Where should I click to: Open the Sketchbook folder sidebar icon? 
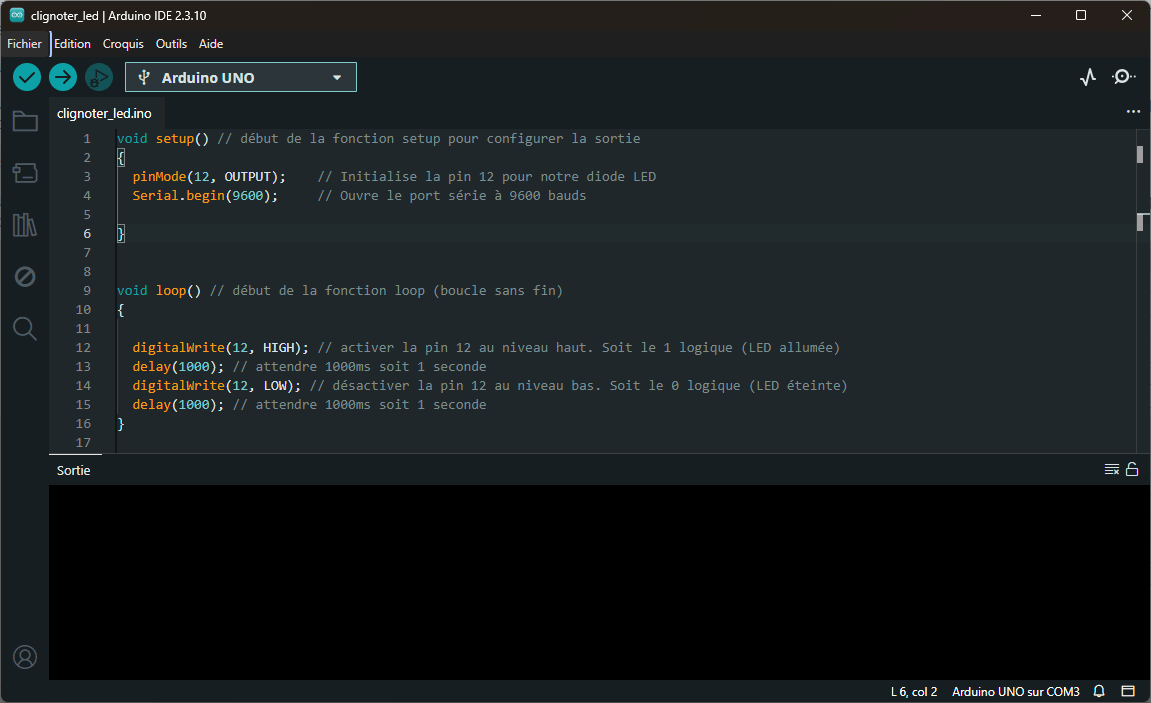coord(25,121)
